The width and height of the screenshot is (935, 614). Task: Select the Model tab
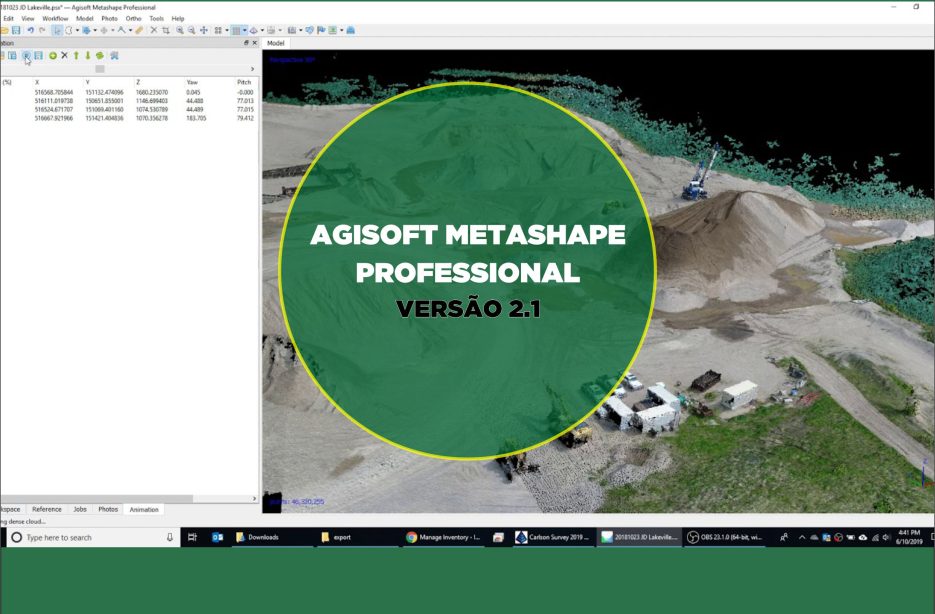tap(275, 43)
